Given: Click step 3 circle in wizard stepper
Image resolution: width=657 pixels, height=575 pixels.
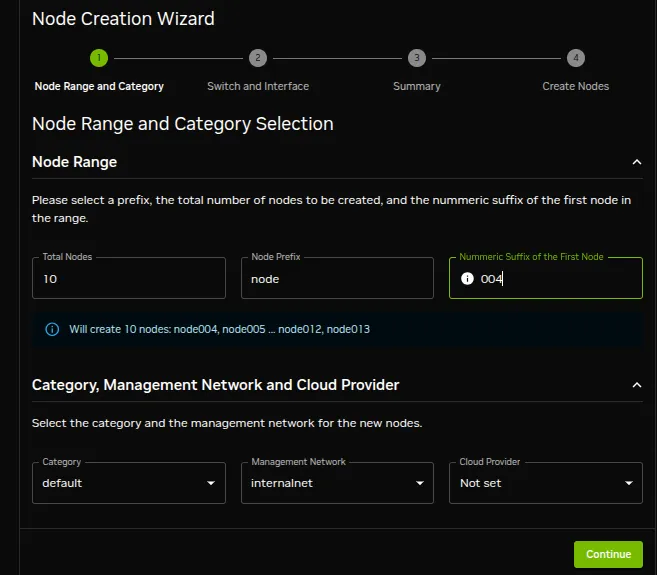Looking at the screenshot, I should (x=416, y=58).
